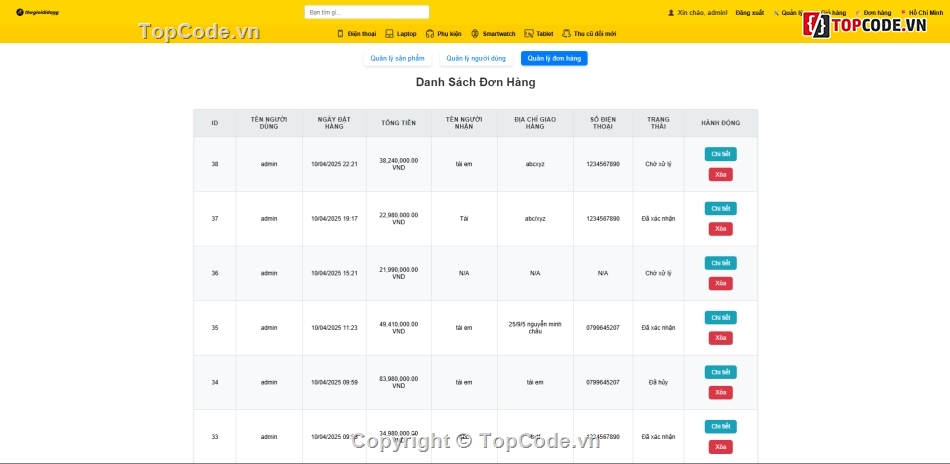This screenshot has height=464, width=950.
Task: Click Xóa on order 35 row
Action: click(720, 338)
